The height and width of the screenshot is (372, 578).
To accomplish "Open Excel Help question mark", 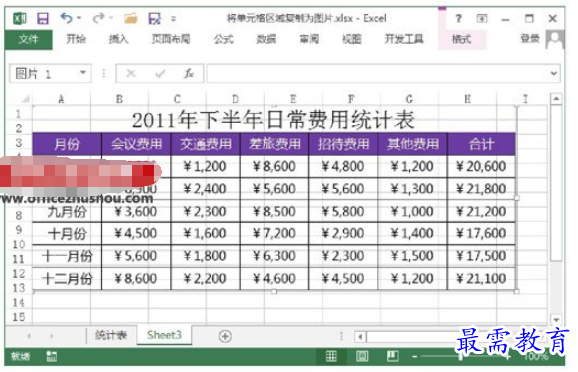I will point(458,18).
